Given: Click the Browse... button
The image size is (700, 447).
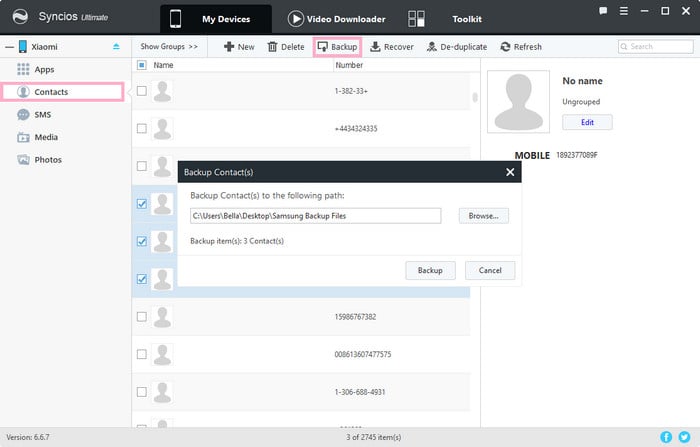Looking at the screenshot, I should (x=483, y=216).
